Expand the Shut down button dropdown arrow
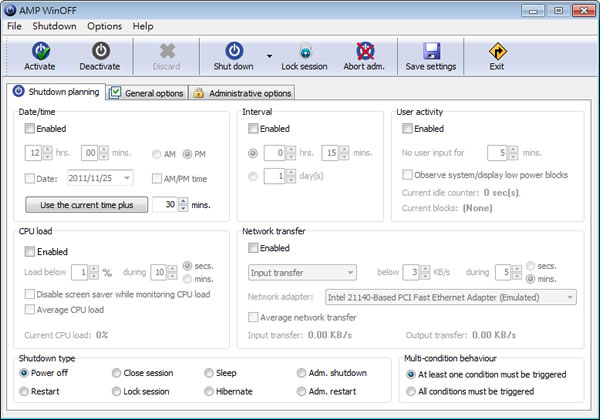 (x=269, y=56)
